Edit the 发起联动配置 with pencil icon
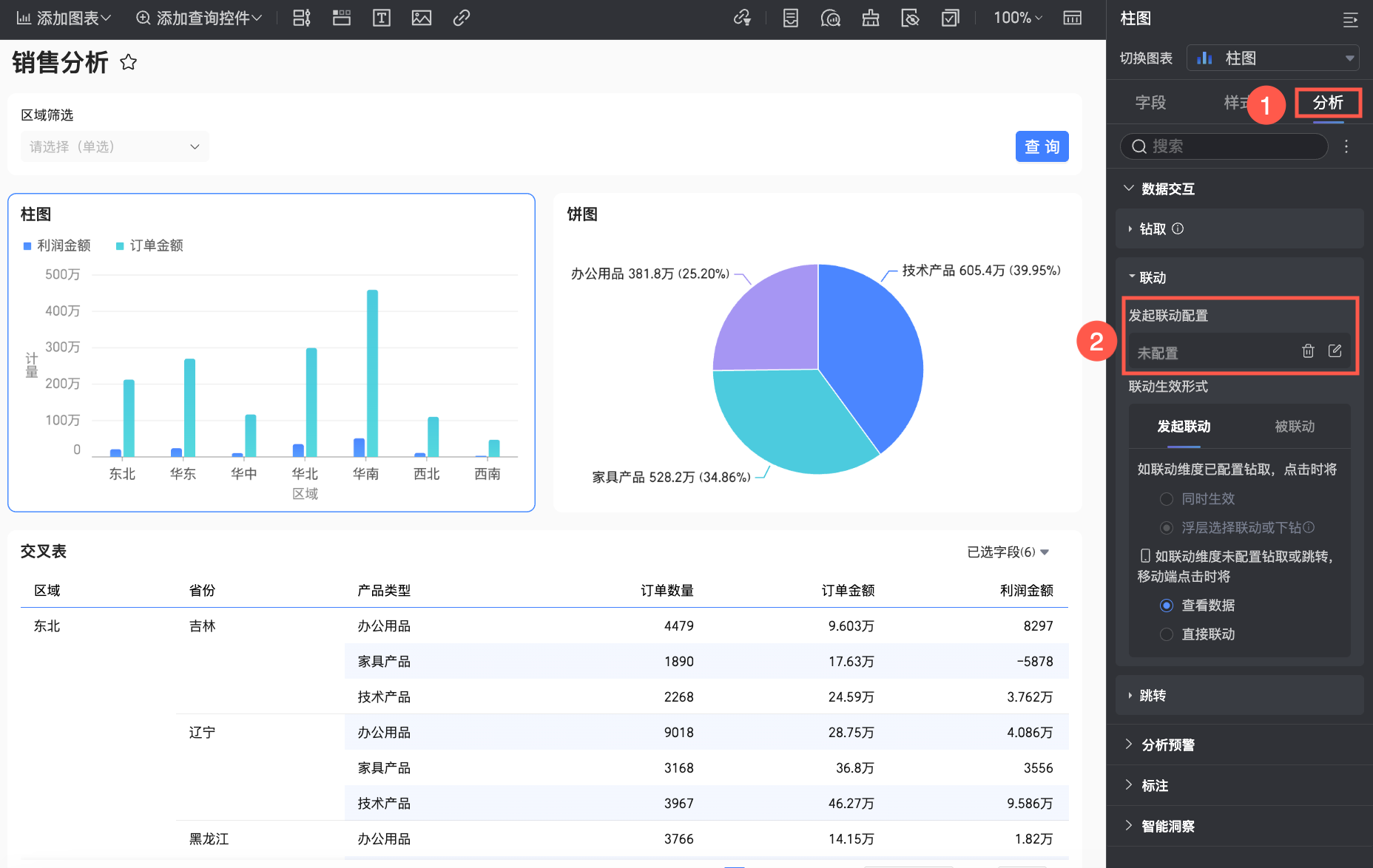The width and height of the screenshot is (1373, 868). coord(1335,350)
